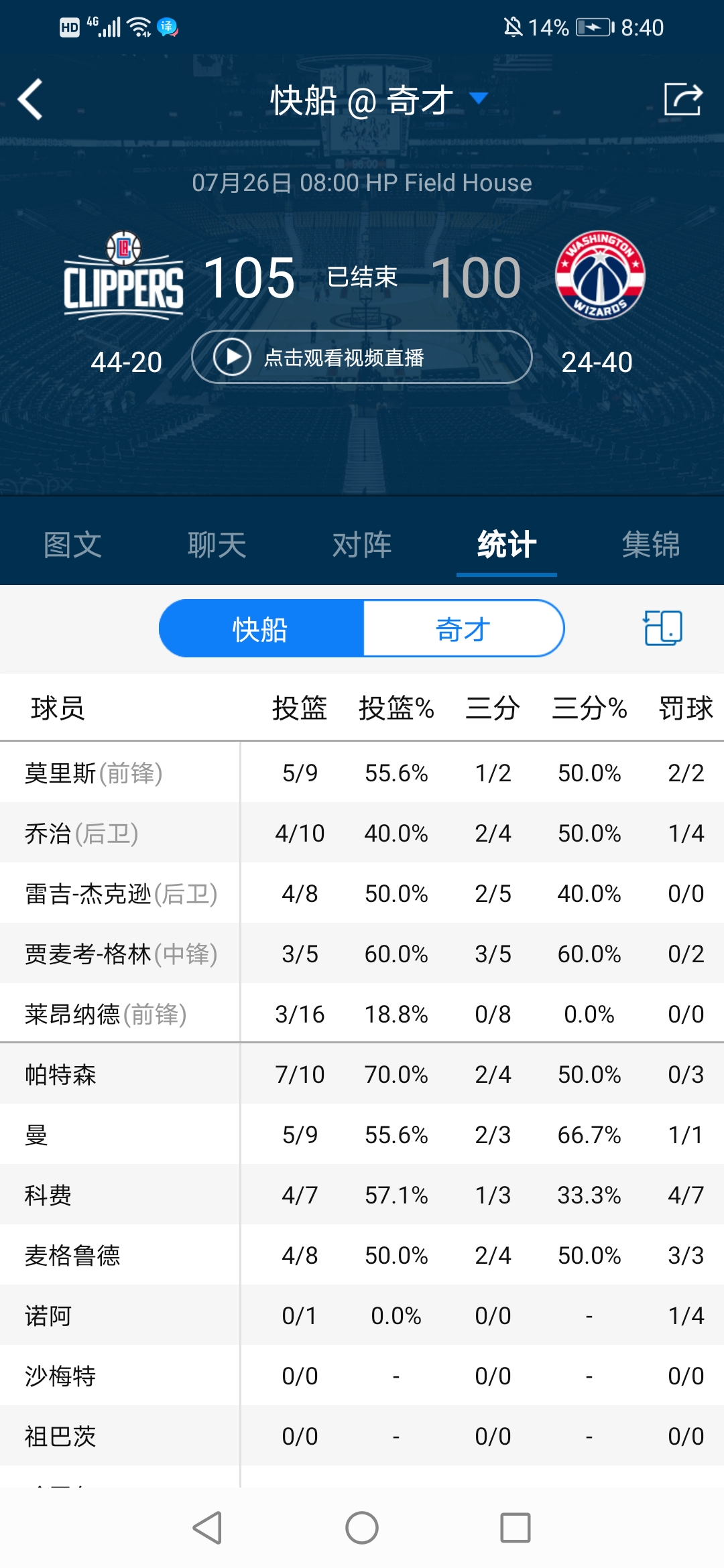Tap the back arrow icon
This screenshot has width=724, height=1568.
[30, 99]
